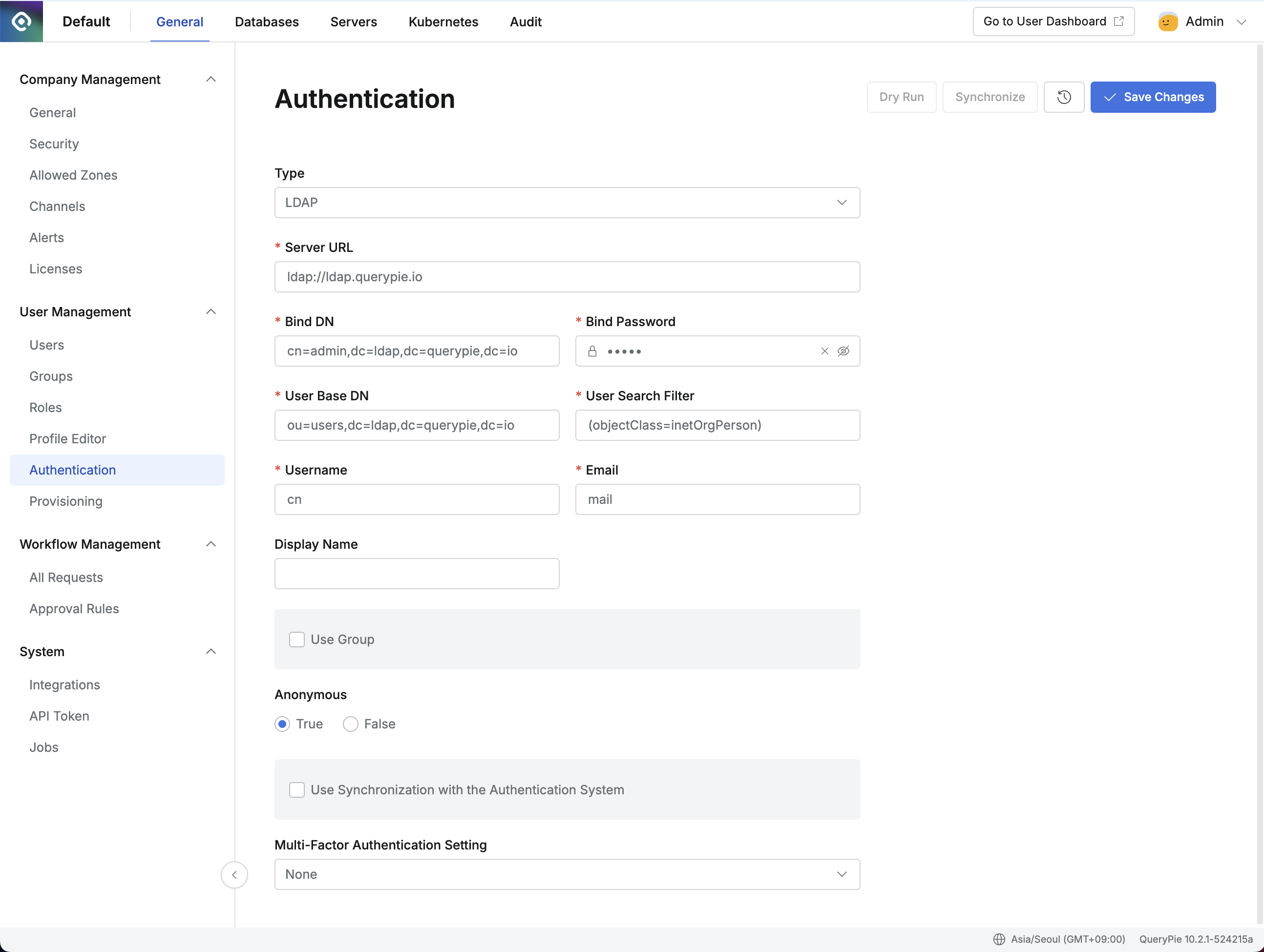The height and width of the screenshot is (952, 1264).
Task: Click the lock icon in Bind Password field
Action: [592, 351]
